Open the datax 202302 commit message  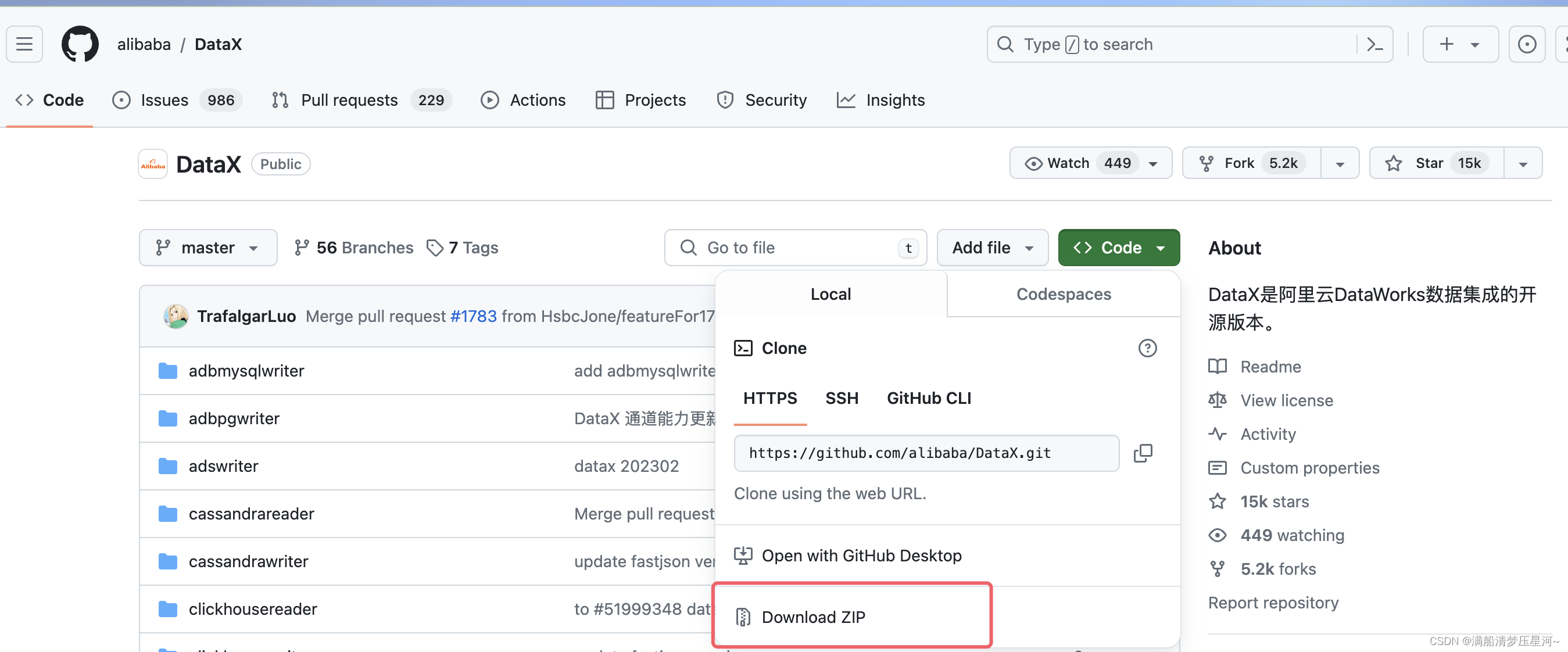(626, 466)
